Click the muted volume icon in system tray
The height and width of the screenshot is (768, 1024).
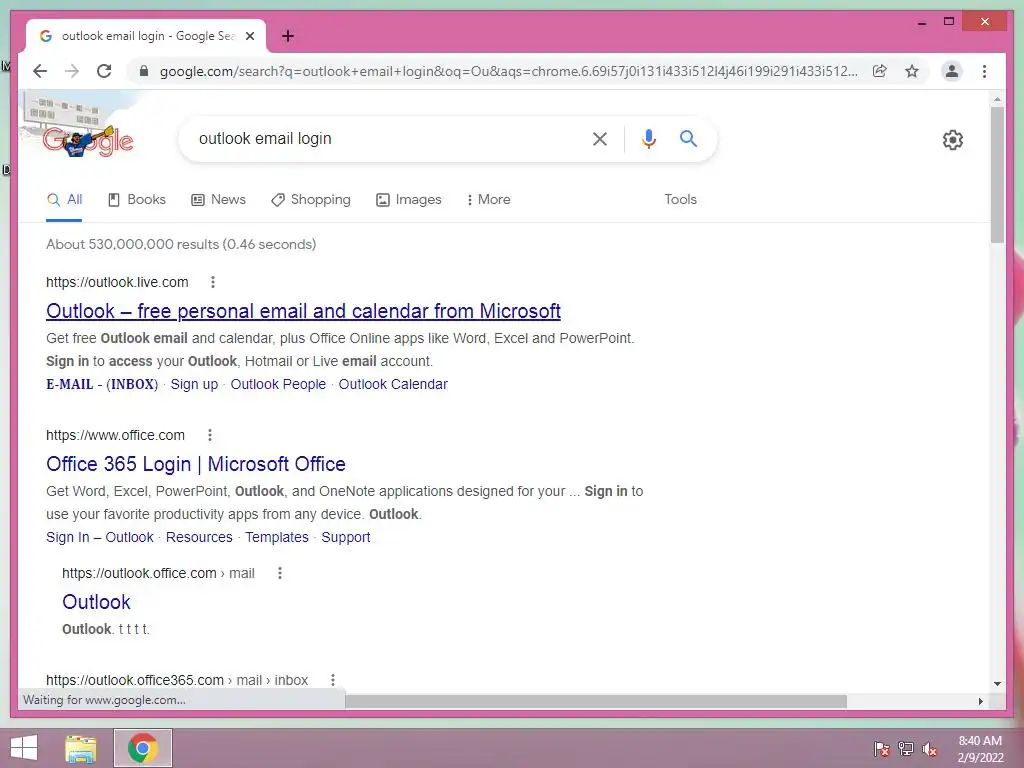929,748
